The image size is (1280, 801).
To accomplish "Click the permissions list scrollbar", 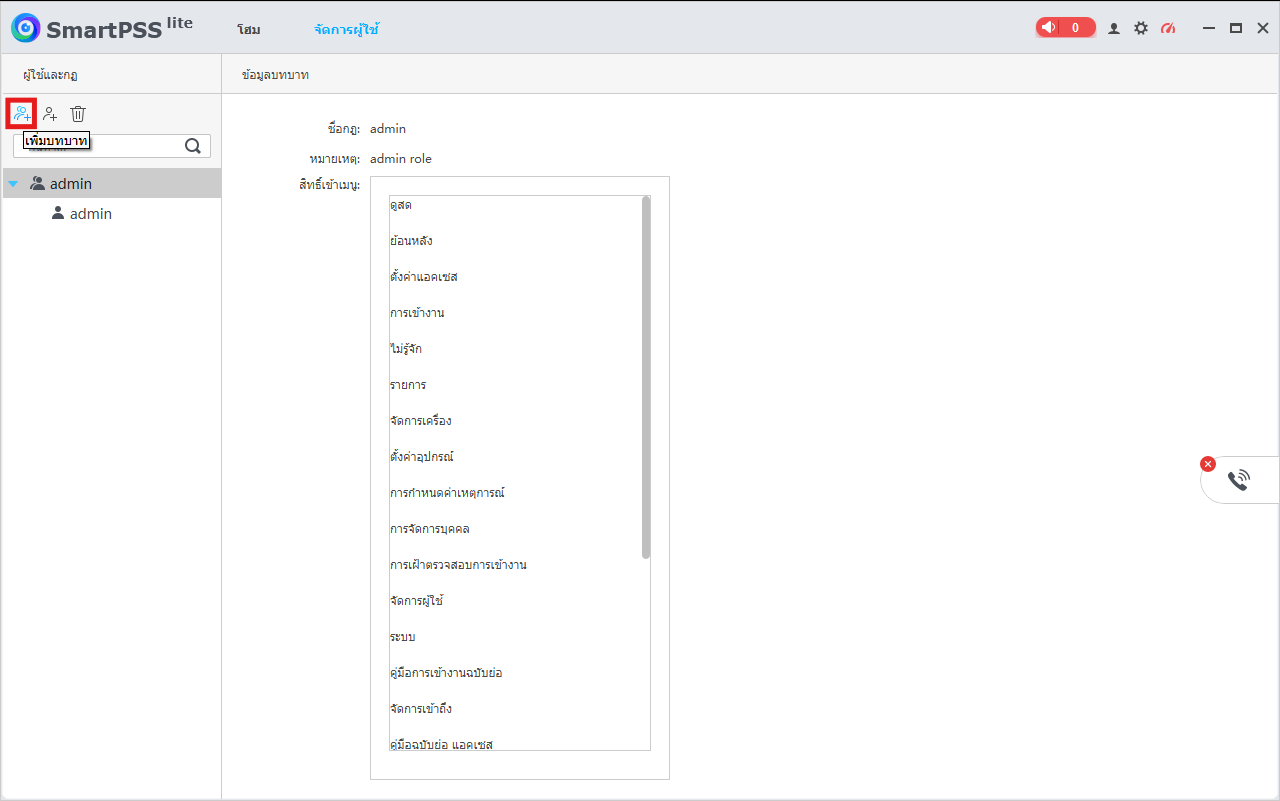I will [646, 377].
